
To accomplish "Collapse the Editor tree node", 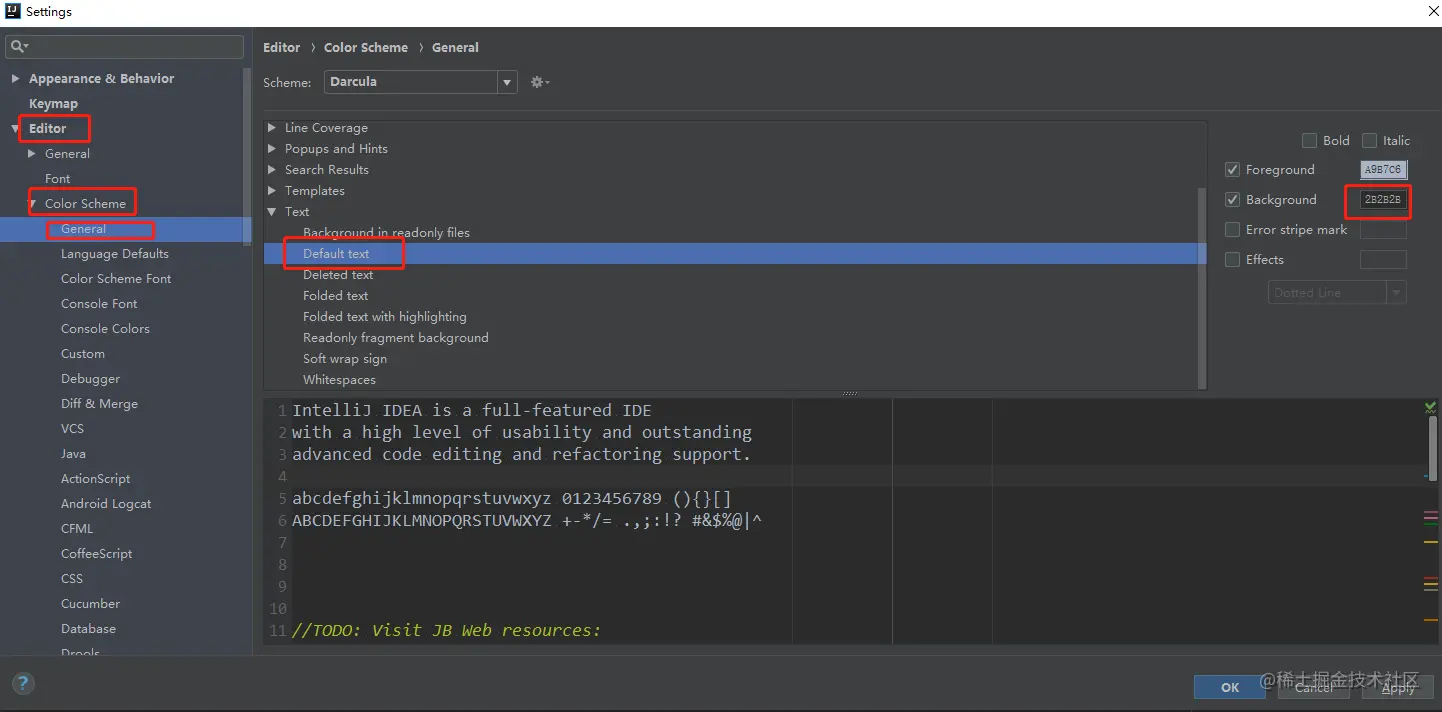I will coord(15,129).
